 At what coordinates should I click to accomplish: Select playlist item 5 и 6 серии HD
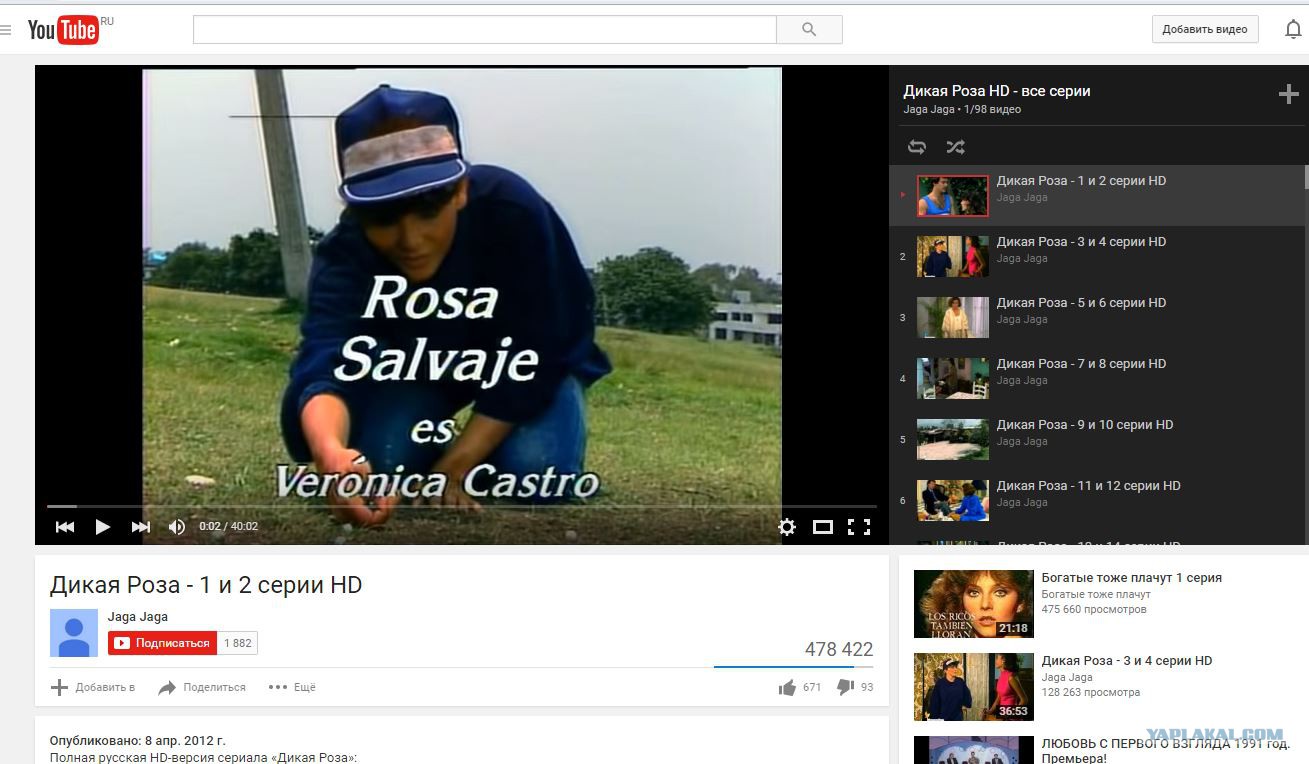point(1097,317)
